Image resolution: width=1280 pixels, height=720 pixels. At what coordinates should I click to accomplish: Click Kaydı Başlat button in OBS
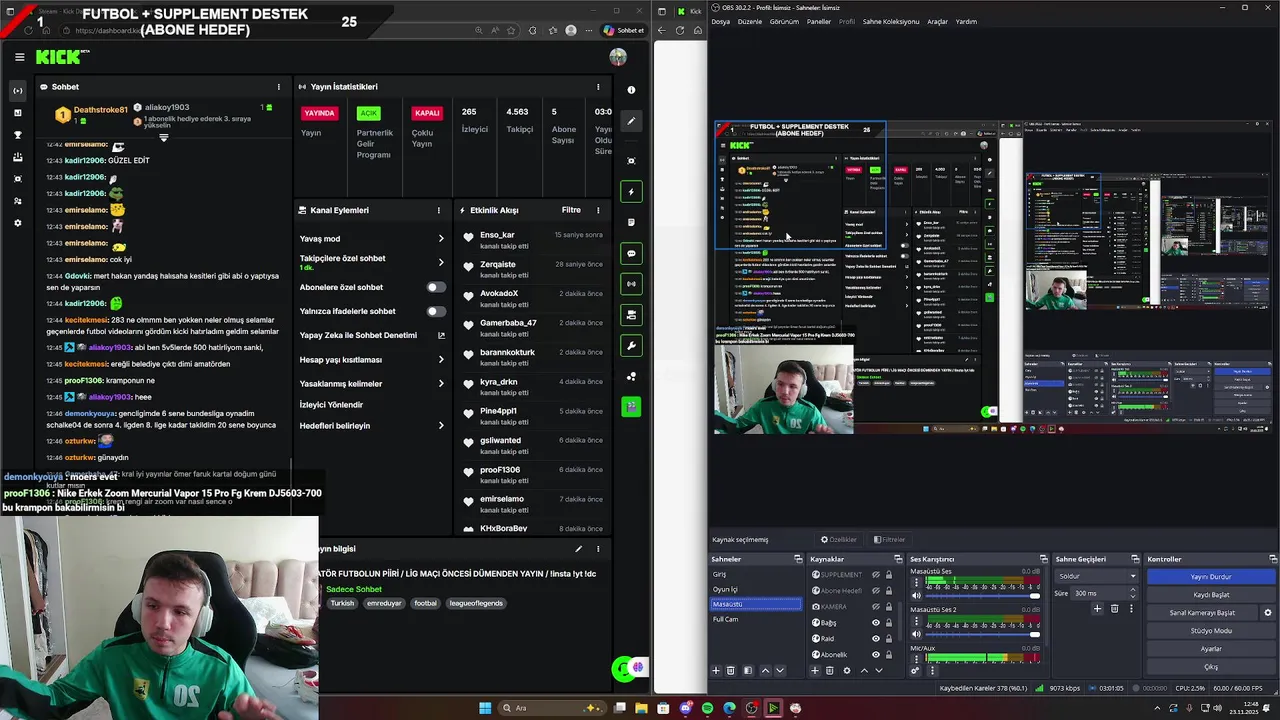click(x=1211, y=595)
